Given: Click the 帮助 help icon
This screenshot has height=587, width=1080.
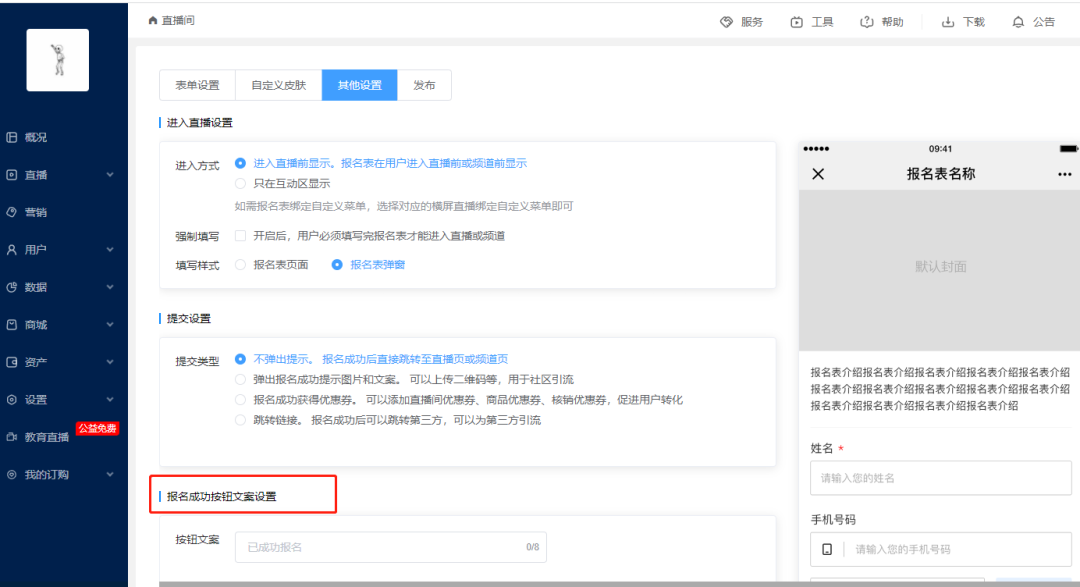Looking at the screenshot, I should pos(866,22).
